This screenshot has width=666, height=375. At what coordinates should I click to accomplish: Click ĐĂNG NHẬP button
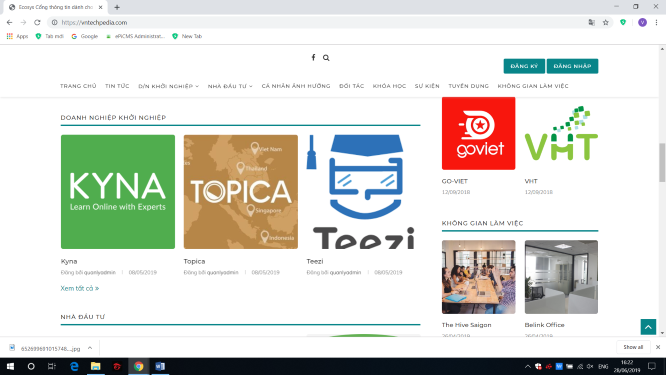[x=572, y=66]
